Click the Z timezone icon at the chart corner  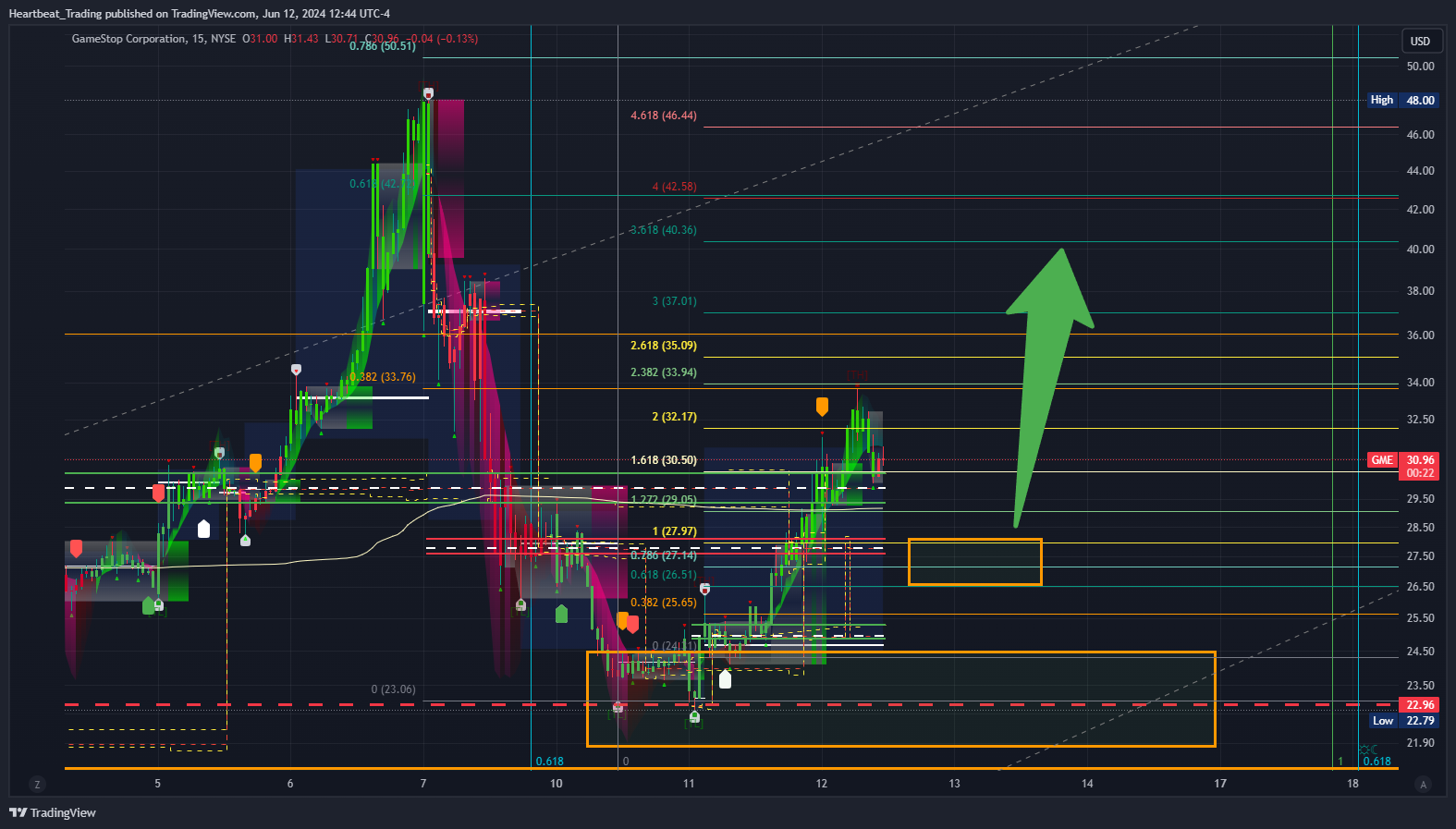(x=37, y=785)
